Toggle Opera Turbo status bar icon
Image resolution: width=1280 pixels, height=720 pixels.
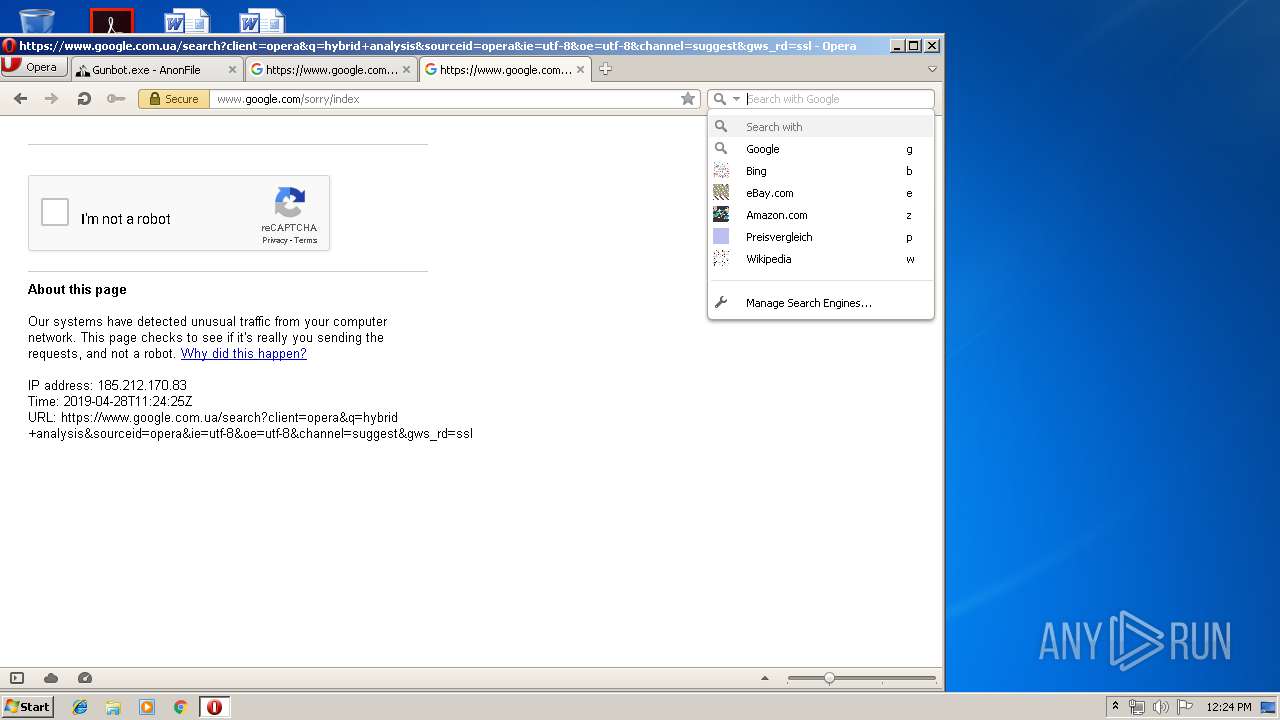click(x=85, y=678)
